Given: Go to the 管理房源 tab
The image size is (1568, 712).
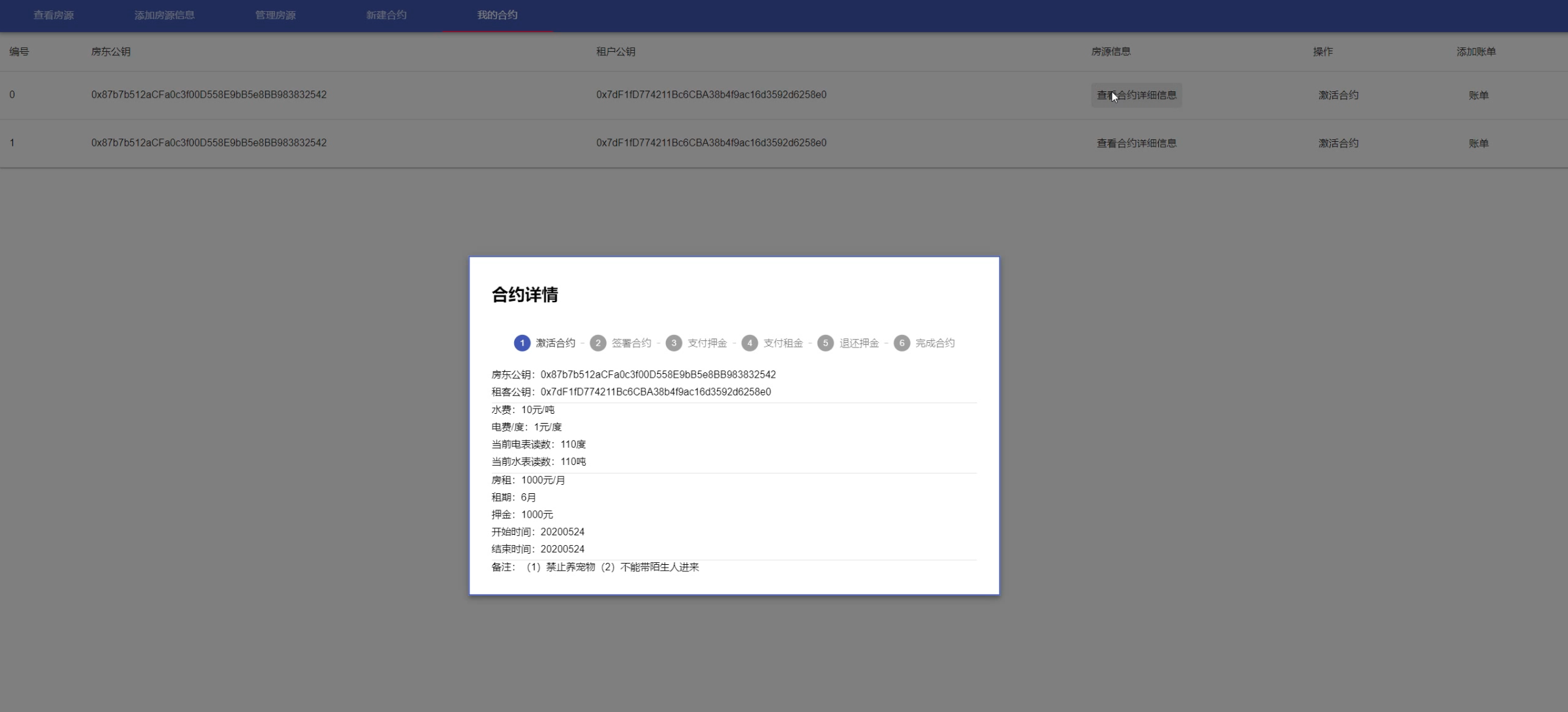Looking at the screenshot, I should (275, 15).
